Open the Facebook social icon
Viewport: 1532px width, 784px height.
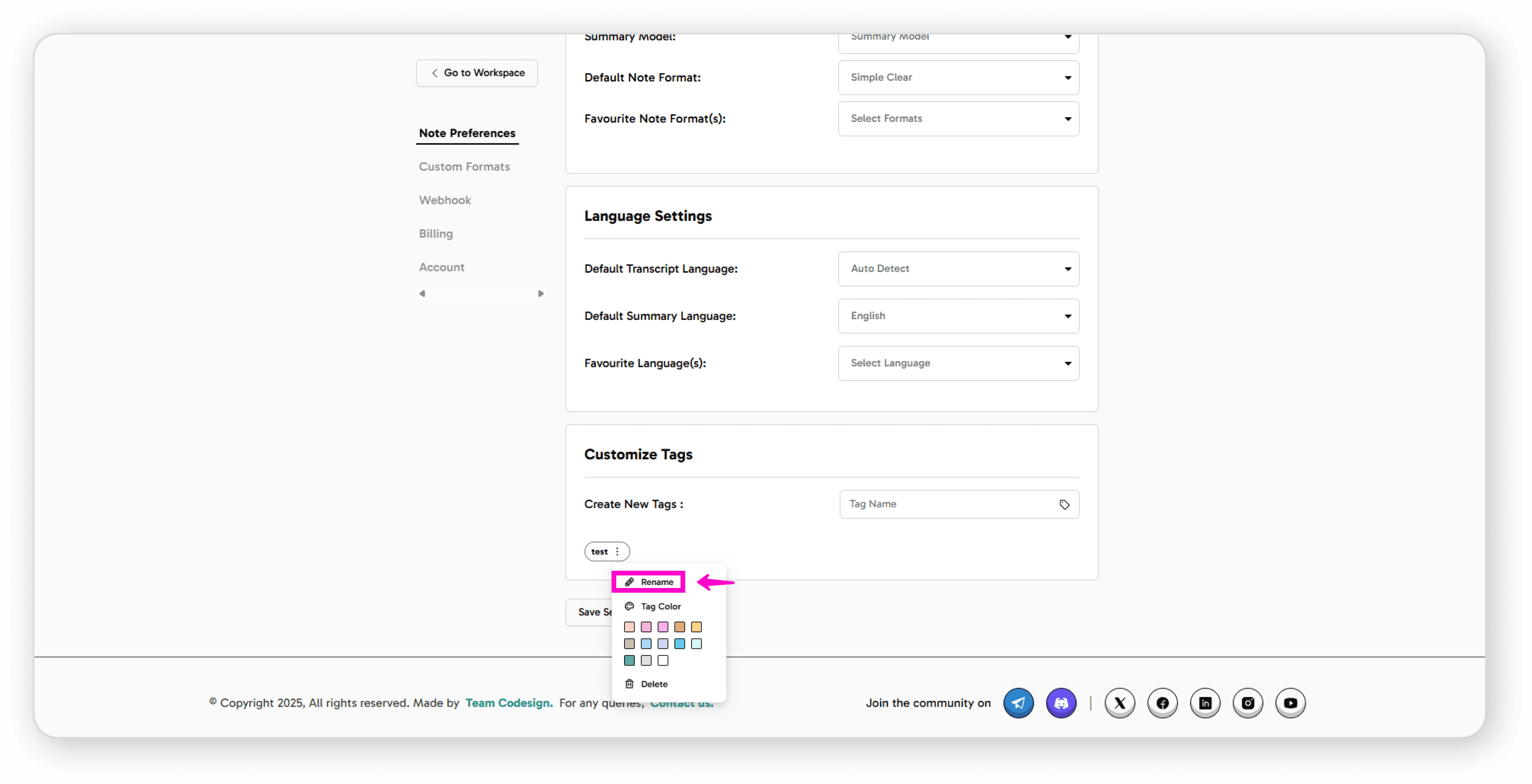pos(1162,702)
